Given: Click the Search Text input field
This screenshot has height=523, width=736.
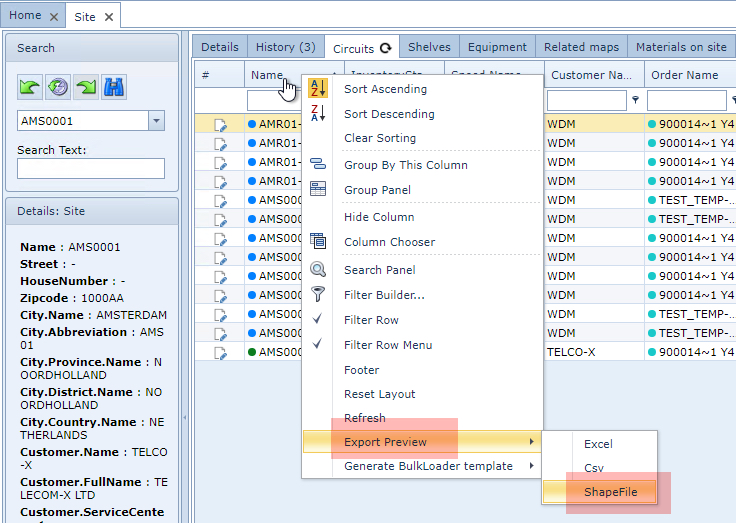Looking at the screenshot, I should [x=91, y=168].
